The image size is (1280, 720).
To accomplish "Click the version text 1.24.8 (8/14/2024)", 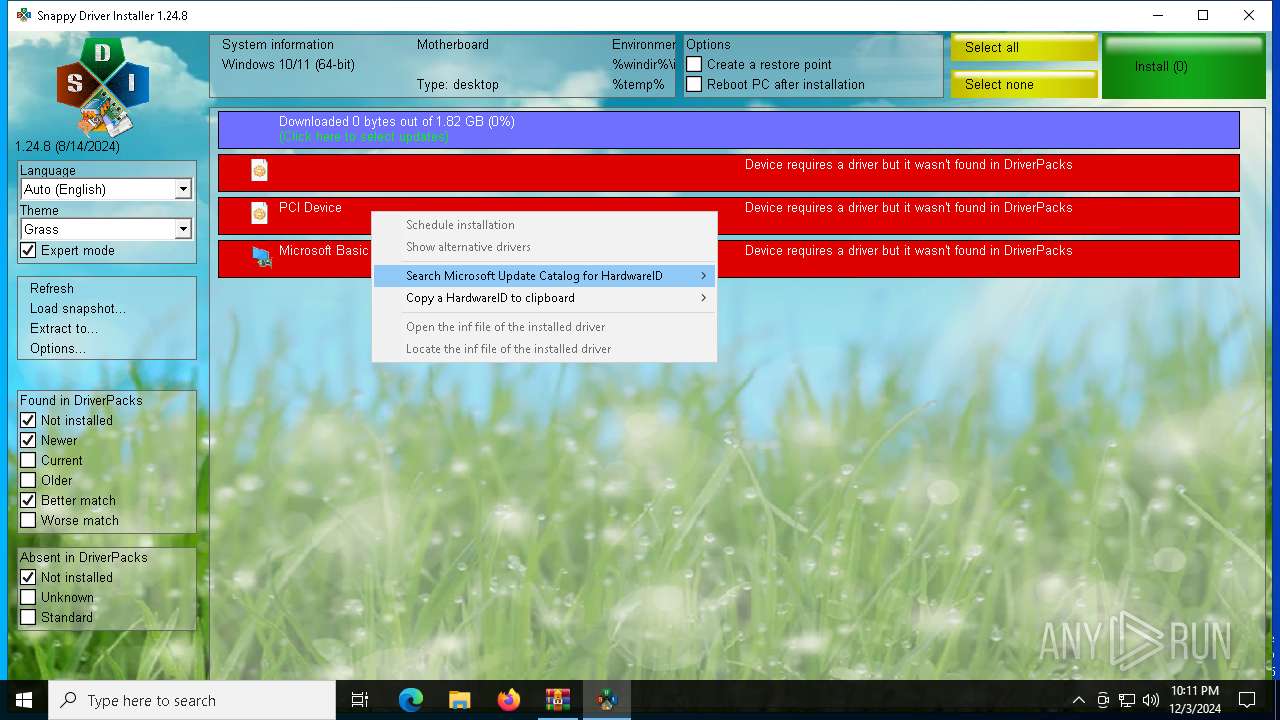I will 67,147.
